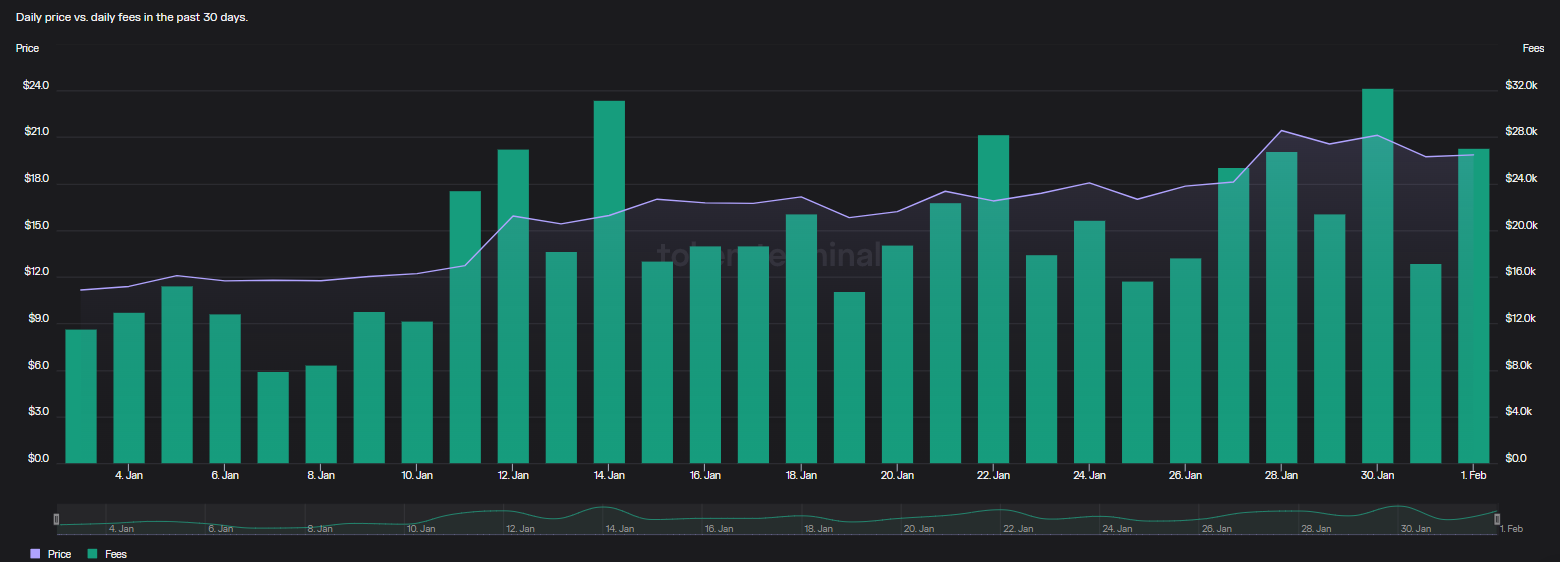Toggle the Fees series legend label

tap(116, 554)
